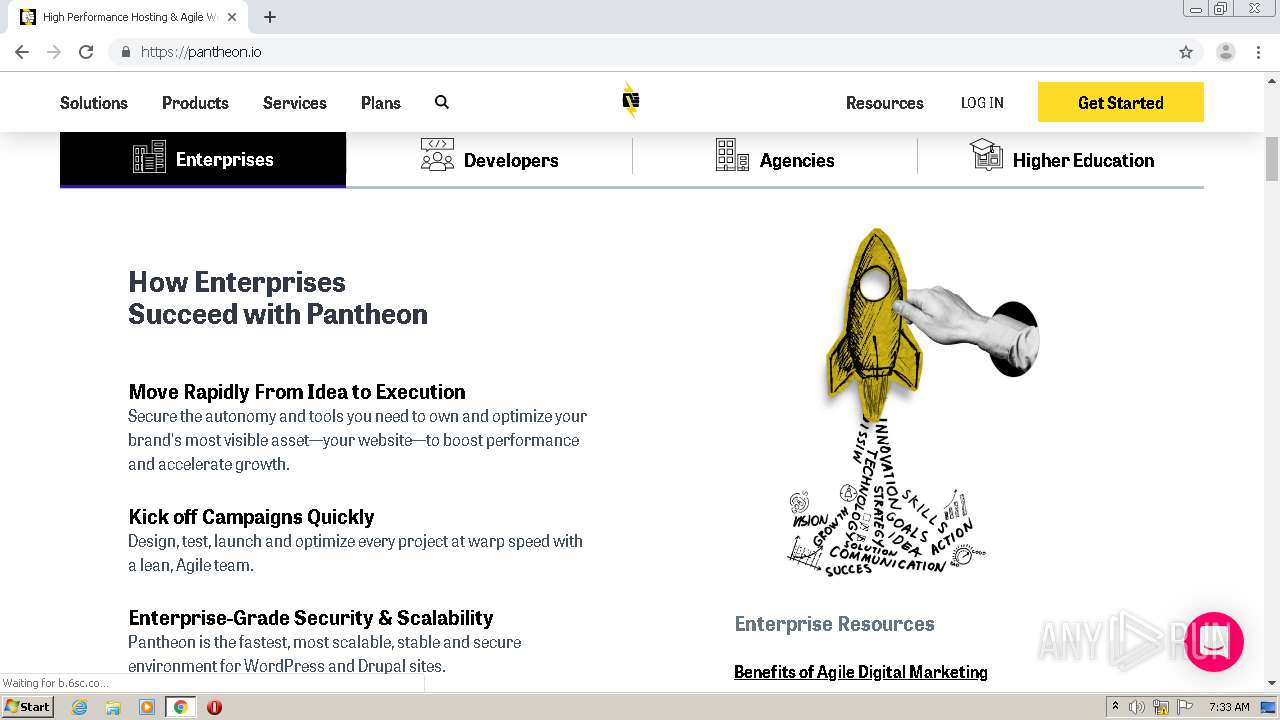Show hidden tray icons arrow

click(1115, 707)
